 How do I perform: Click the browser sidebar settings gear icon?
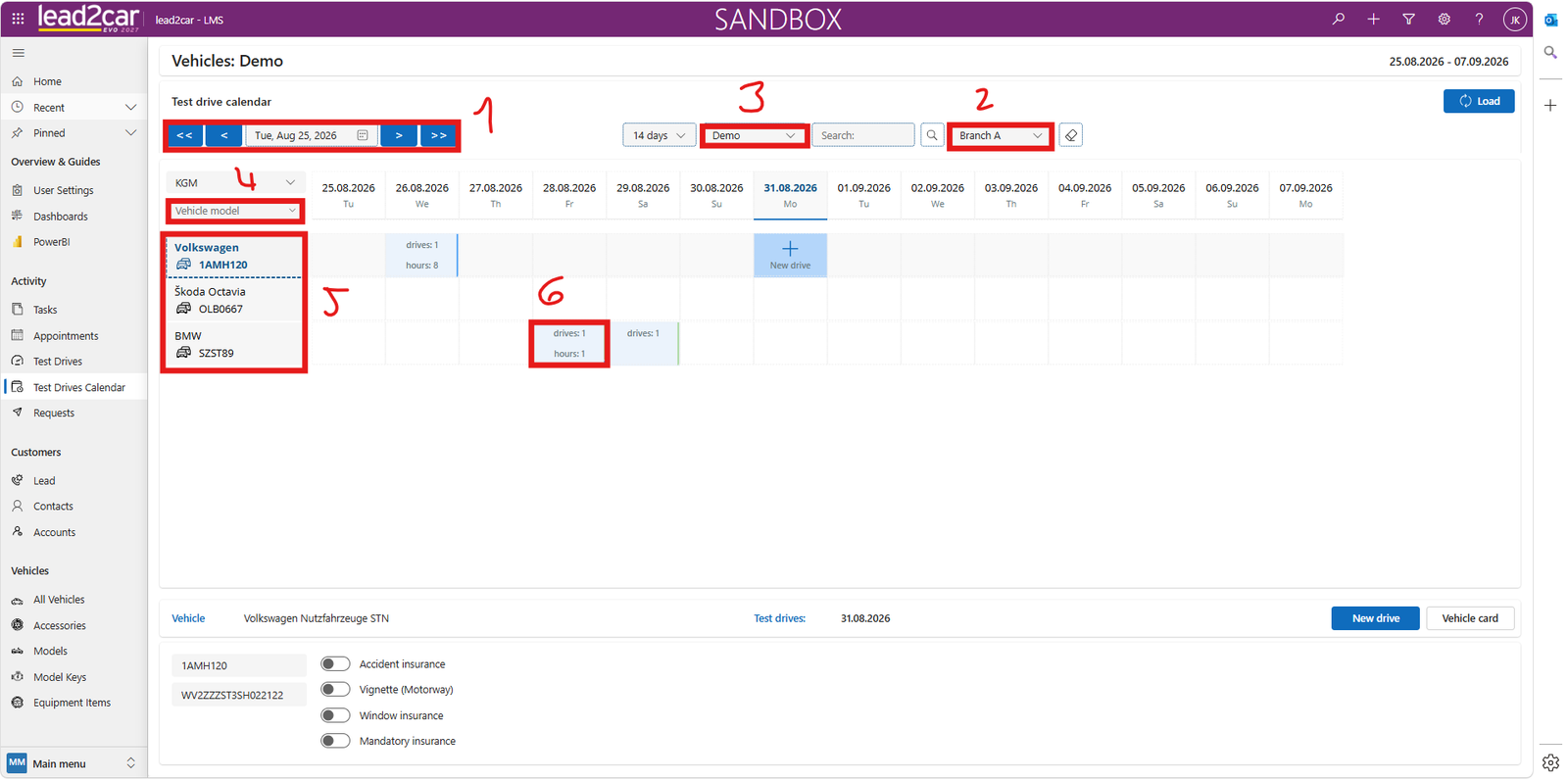pos(1550,761)
